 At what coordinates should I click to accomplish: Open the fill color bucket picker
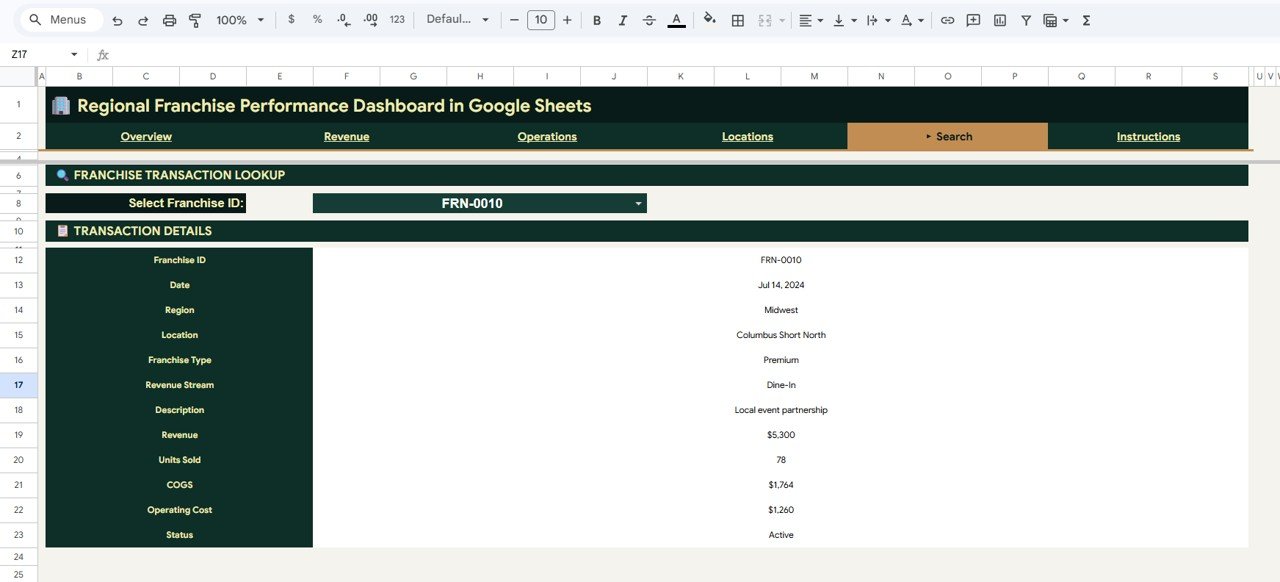click(x=710, y=20)
